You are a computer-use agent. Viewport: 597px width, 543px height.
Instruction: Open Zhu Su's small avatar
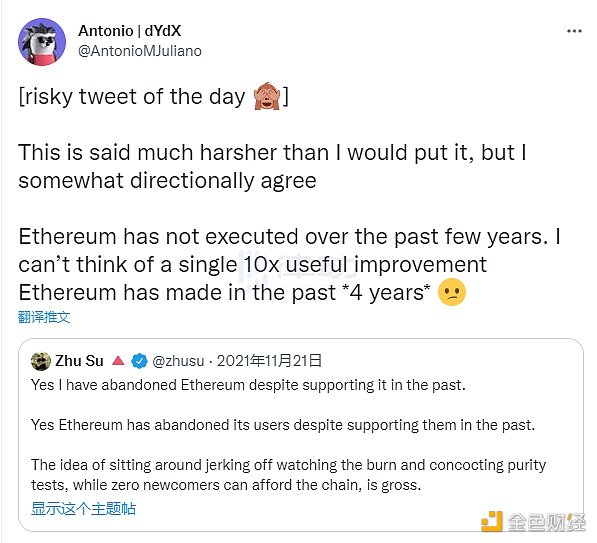pos(41,361)
